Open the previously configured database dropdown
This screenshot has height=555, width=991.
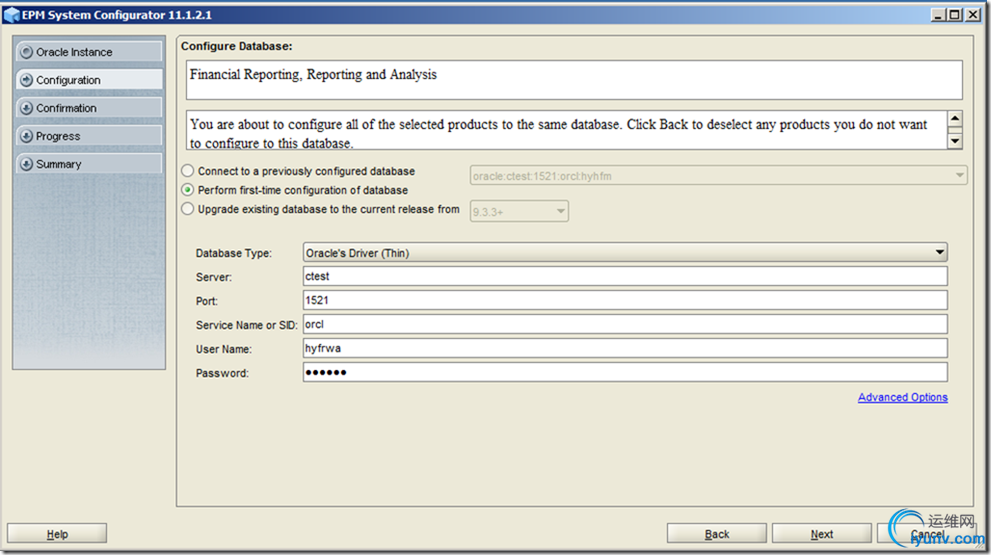tap(718, 175)
